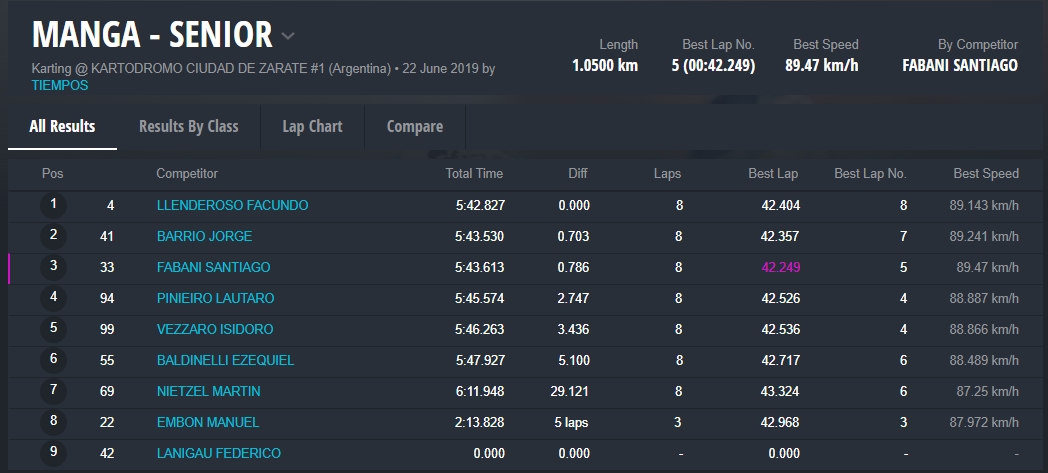The height and width of the screenshot is (473, 1048).
Task: Expand the MANGA - SENIOR title dropdown
Action: pos(288,36)
